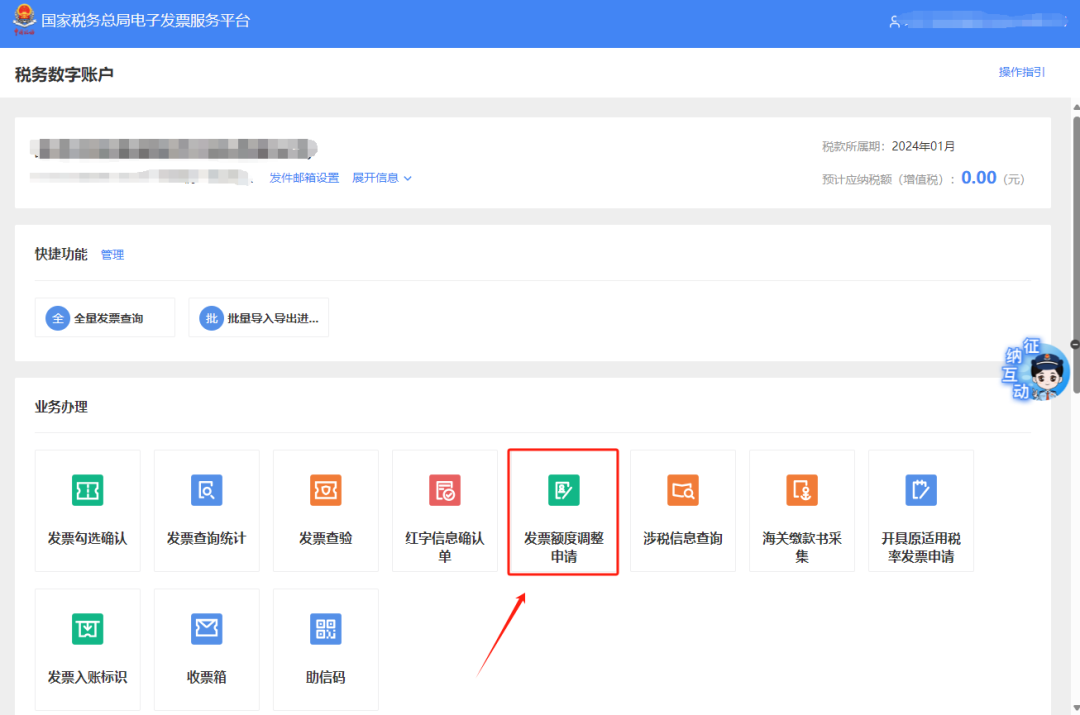Open the 操作指引 guide link
The image size is (1080, 715).
click(x=1021, y=72)
